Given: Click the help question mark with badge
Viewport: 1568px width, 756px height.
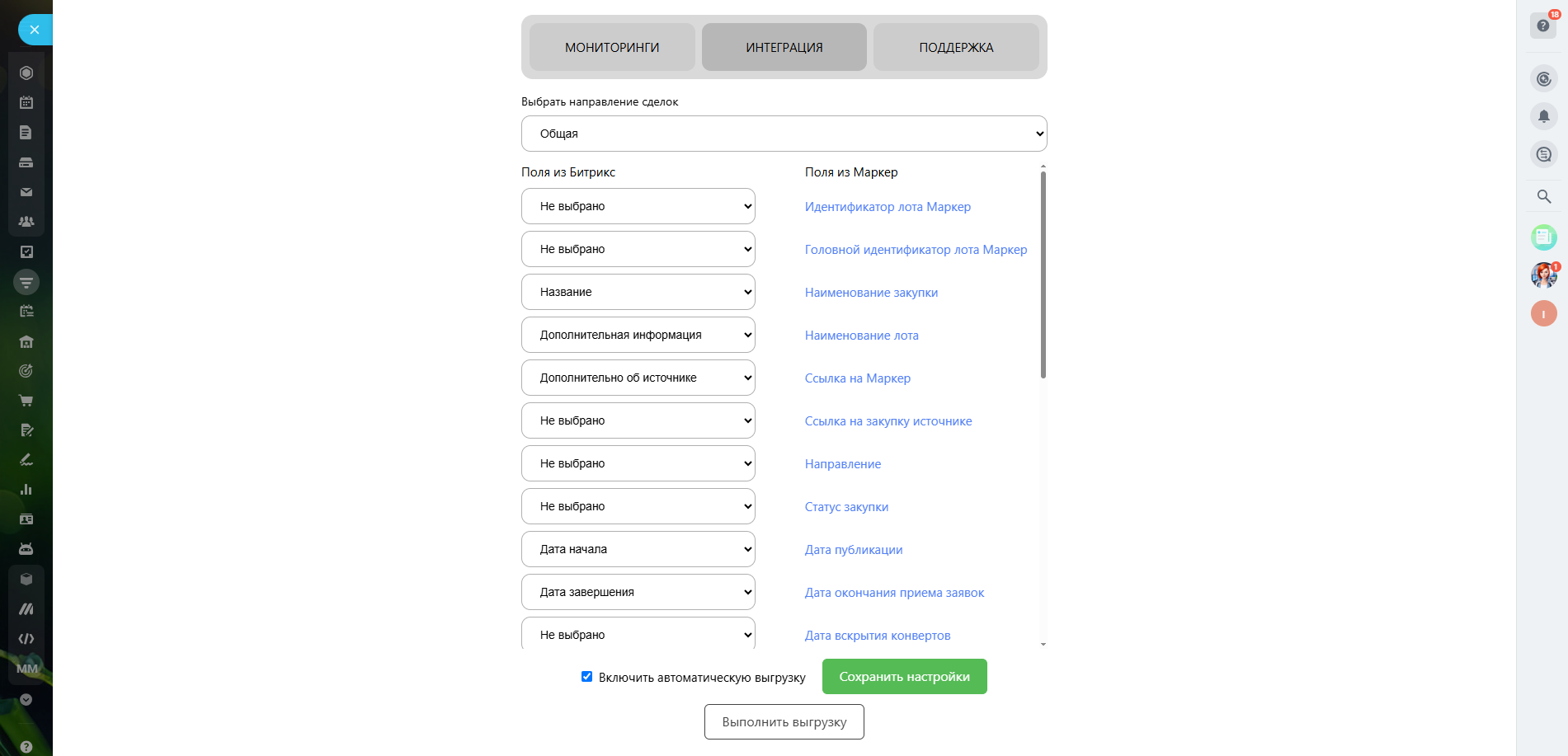Looking at the screenshot, I should tap(1544, 26).
